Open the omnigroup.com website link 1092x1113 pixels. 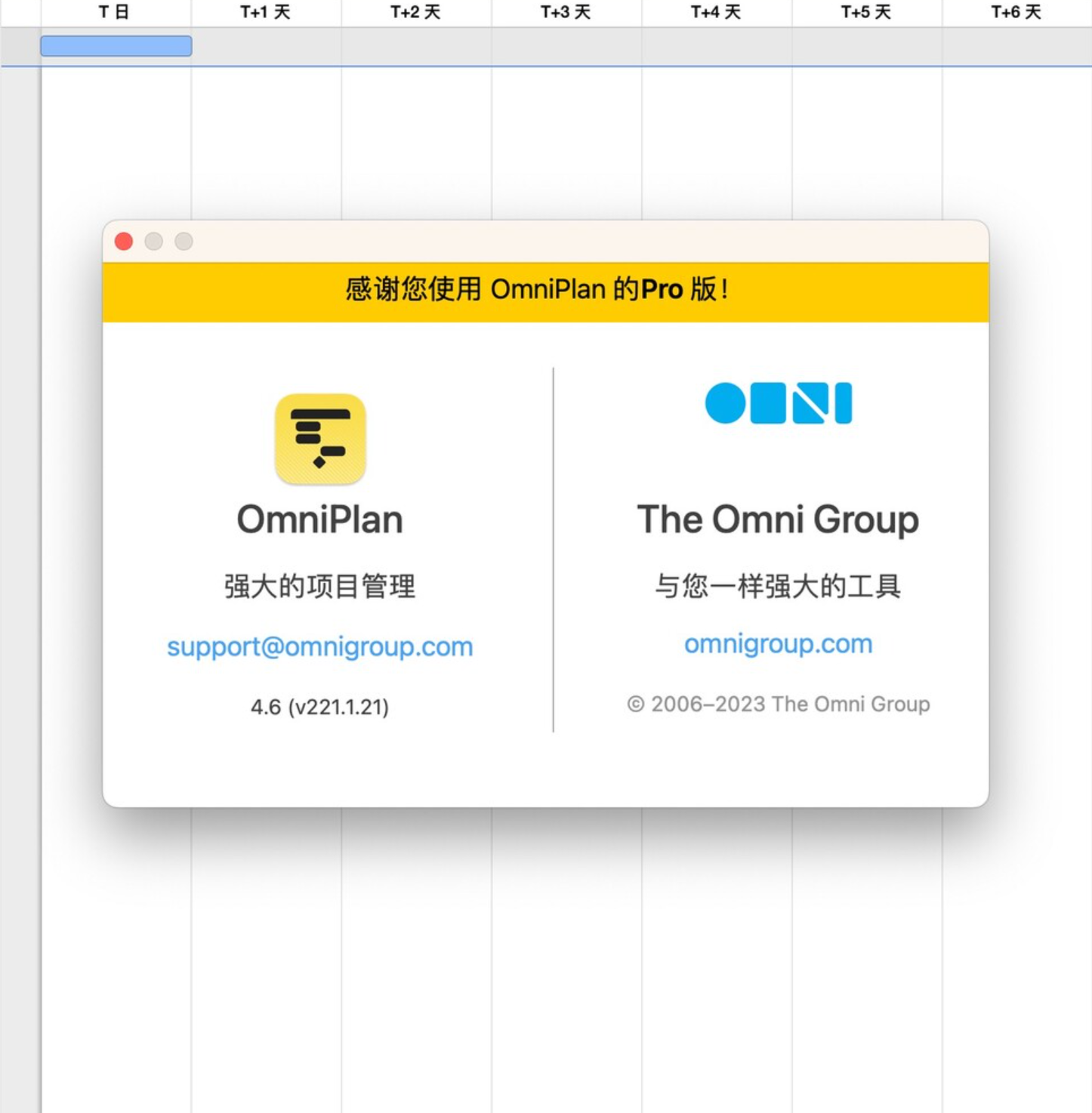(779, 644)
